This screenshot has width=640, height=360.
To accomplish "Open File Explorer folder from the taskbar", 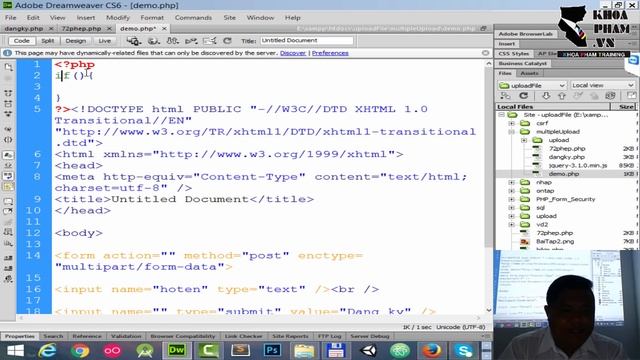I will tap(304, 350).
